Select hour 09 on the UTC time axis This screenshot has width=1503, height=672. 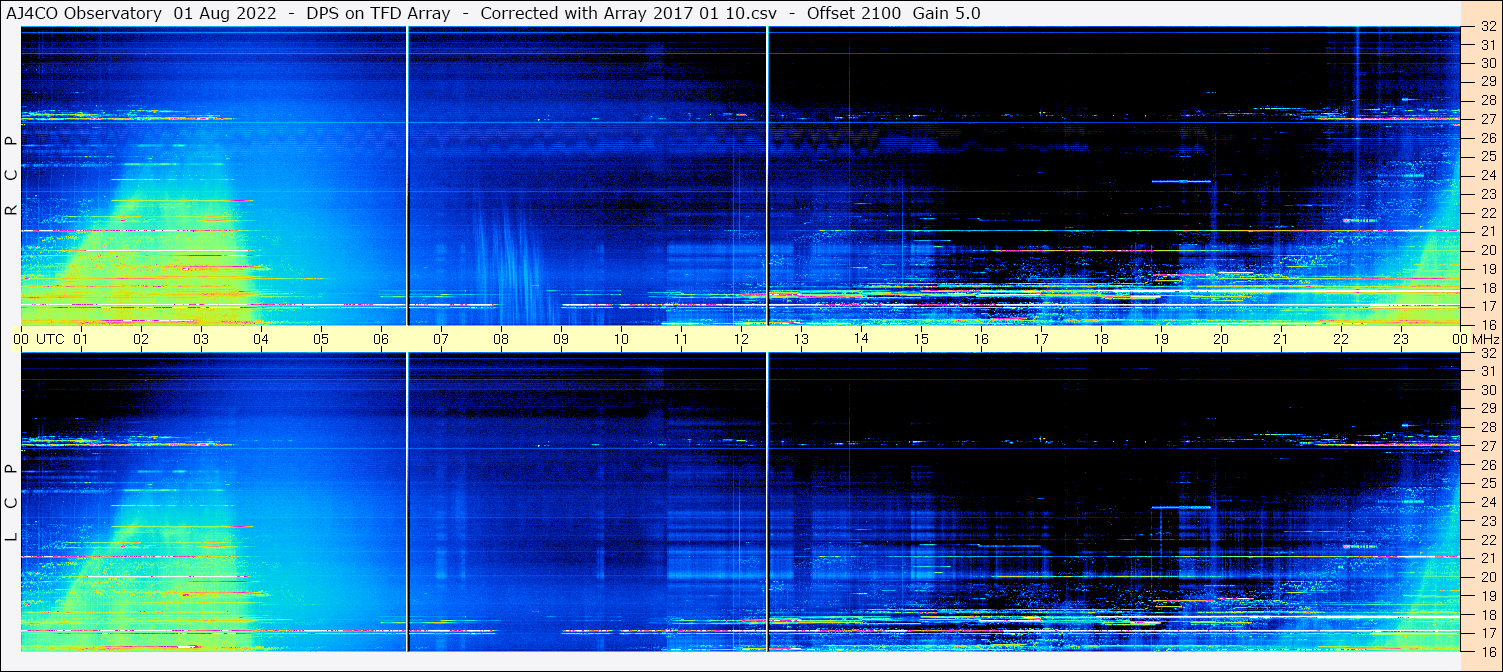coord(561,339)
